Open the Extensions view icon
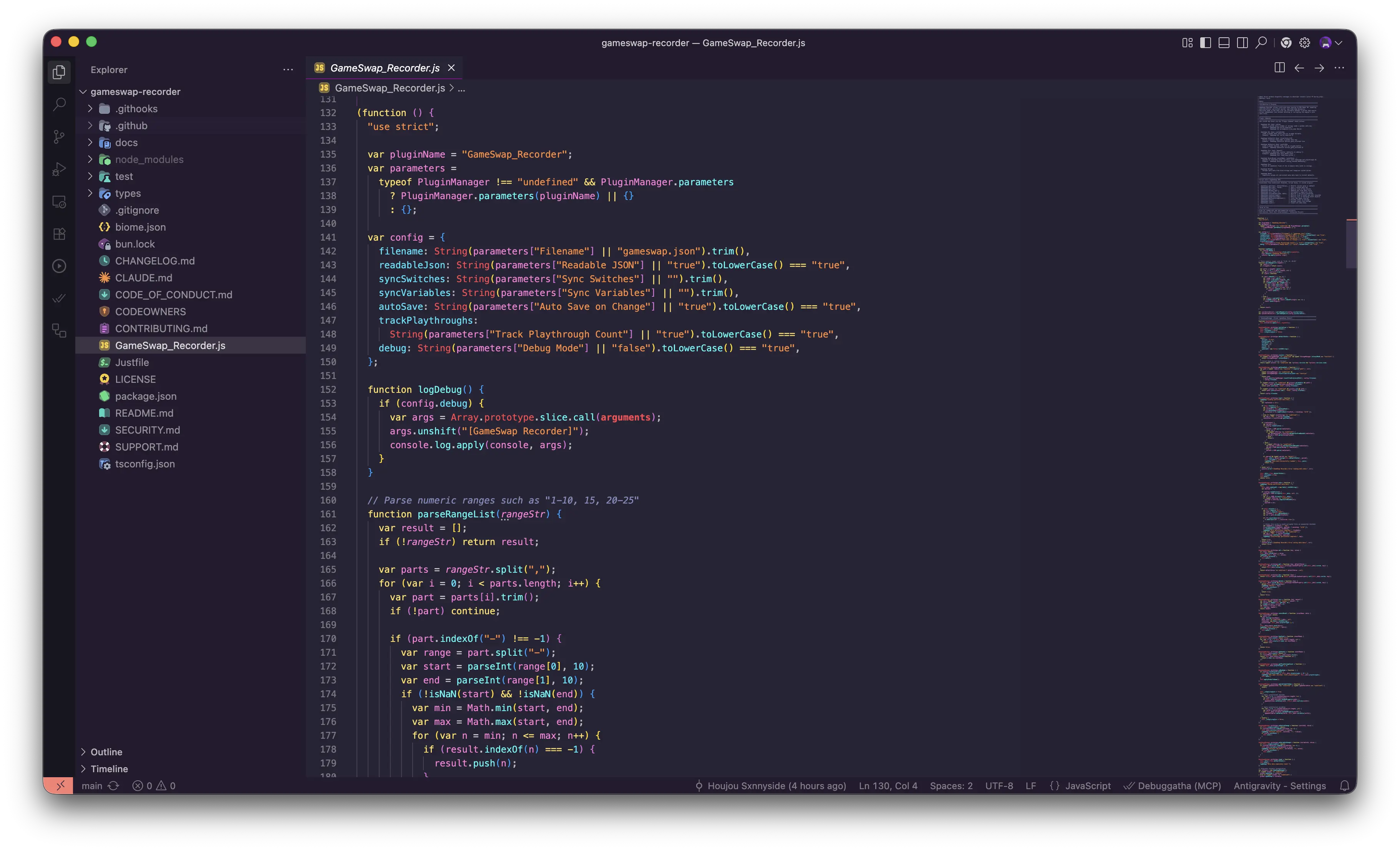The width and height of the screenshot is (1400, 851). coord(59,234)
